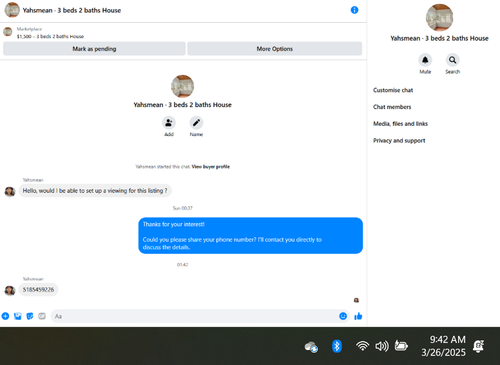Click the Name pencil edit icon

(x=196, y=123)
